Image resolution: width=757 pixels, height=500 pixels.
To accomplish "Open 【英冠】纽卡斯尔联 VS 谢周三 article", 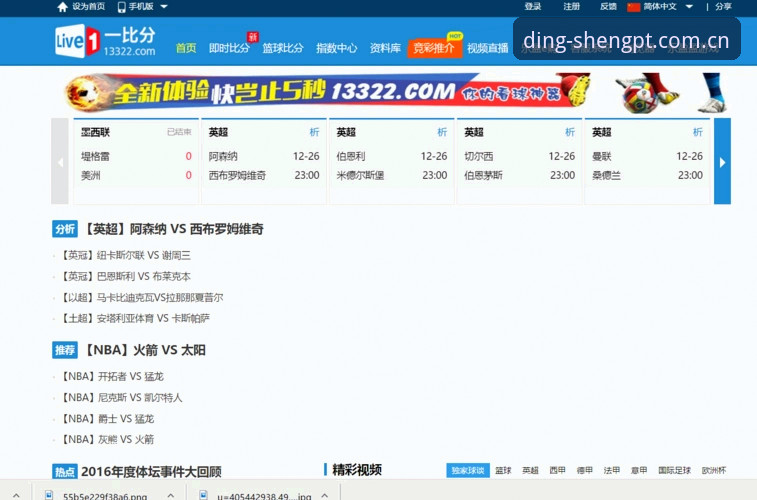I will (125, 255).
